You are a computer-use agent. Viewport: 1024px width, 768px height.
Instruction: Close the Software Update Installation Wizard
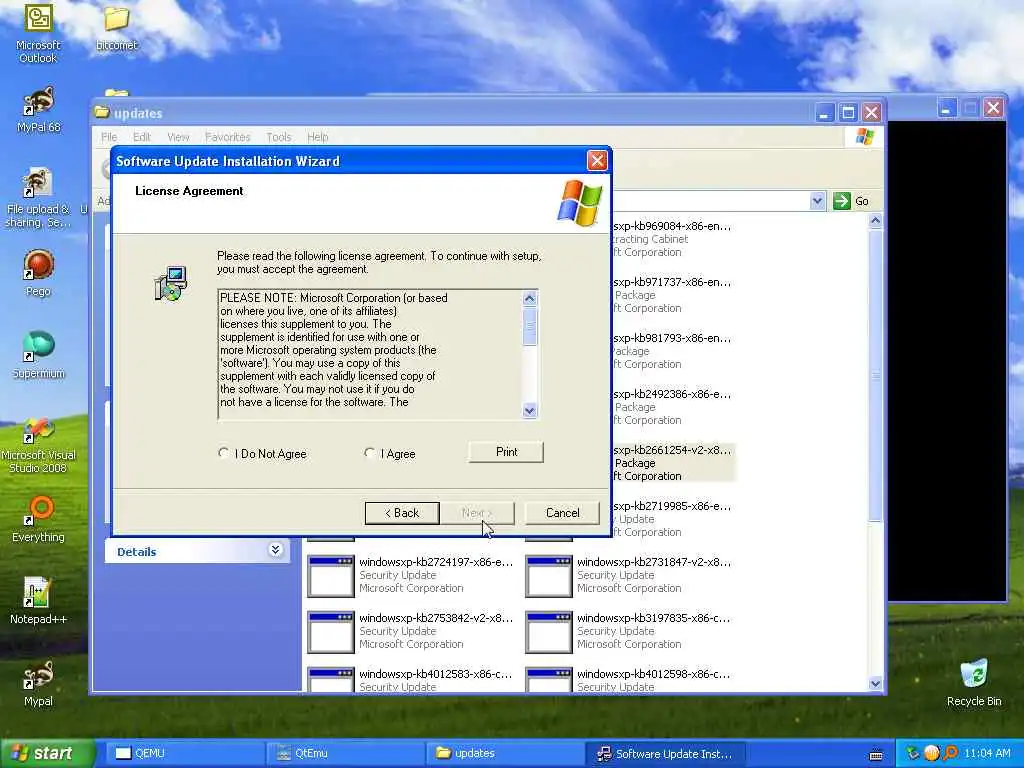point(597,161)
